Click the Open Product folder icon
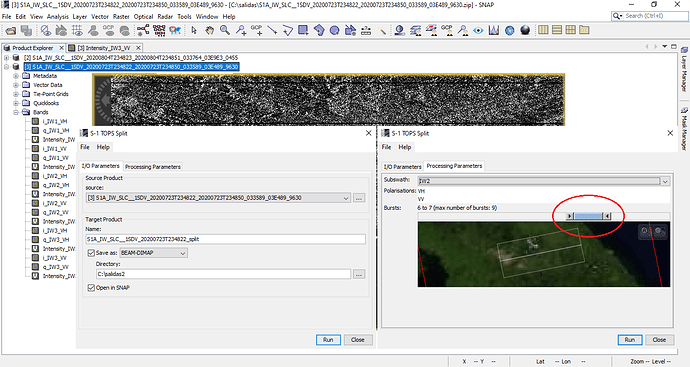The width and height of the screenshot is (690, 367). 11,30
